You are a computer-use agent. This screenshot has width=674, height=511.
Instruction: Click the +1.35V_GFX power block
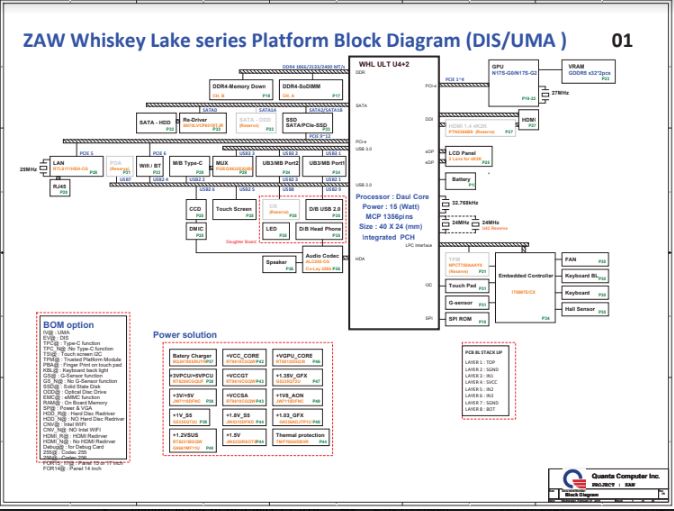pyautogui.click(x=297, y=378)
